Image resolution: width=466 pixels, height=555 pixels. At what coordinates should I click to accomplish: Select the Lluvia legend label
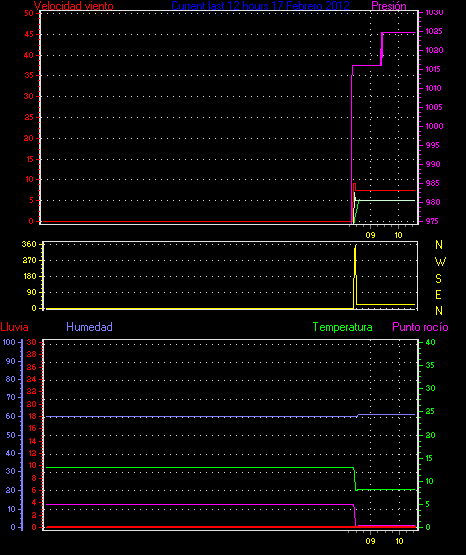click(x=15, y=327)
